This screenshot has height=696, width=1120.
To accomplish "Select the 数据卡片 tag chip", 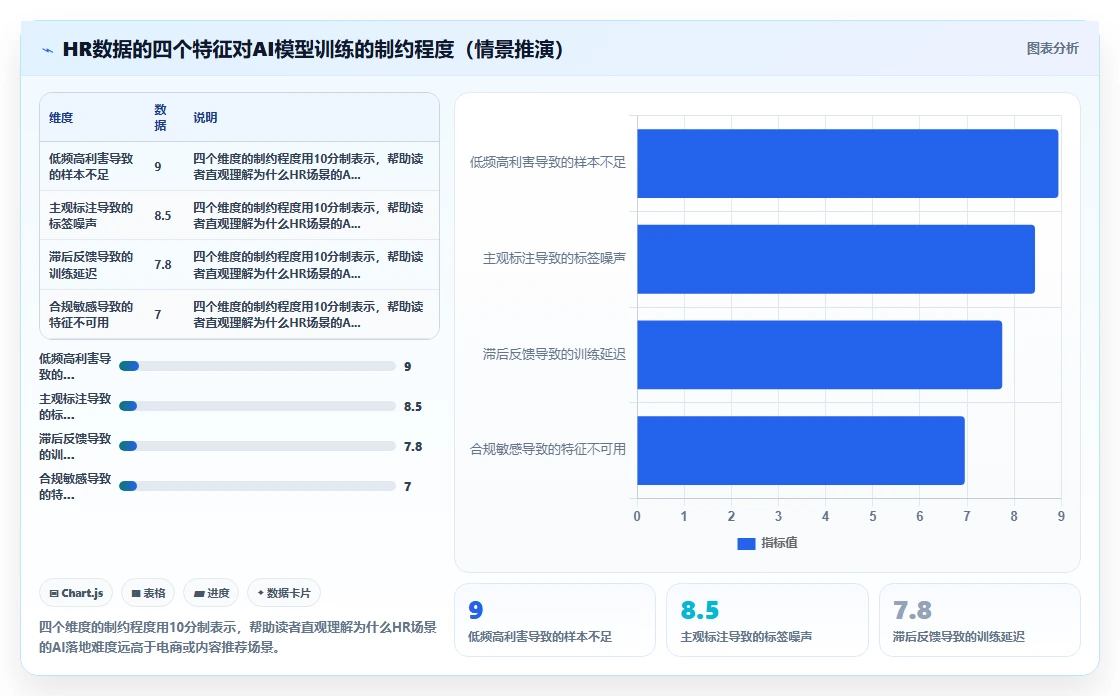I will pyautogui.click(x=284, y=593).
